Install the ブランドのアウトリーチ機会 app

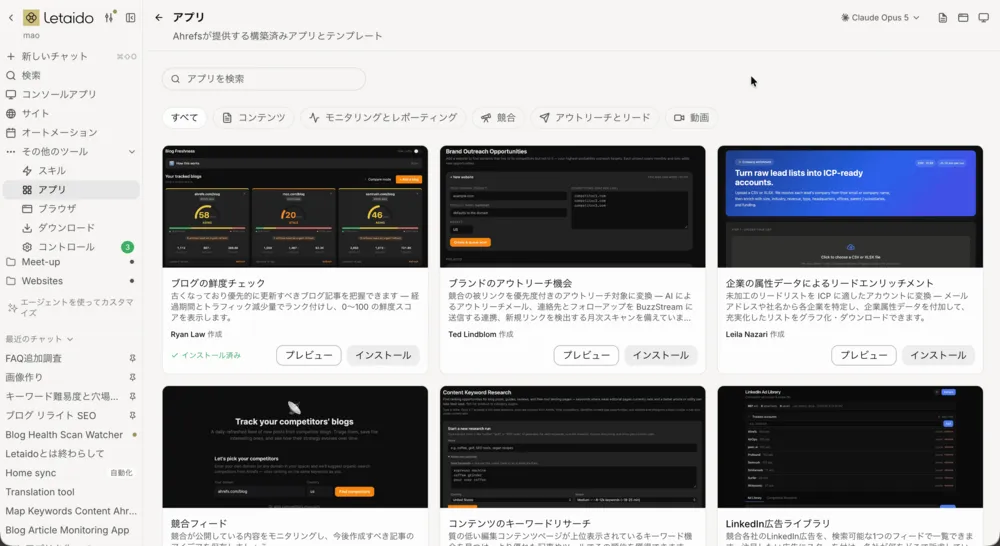tap(661, 355)
